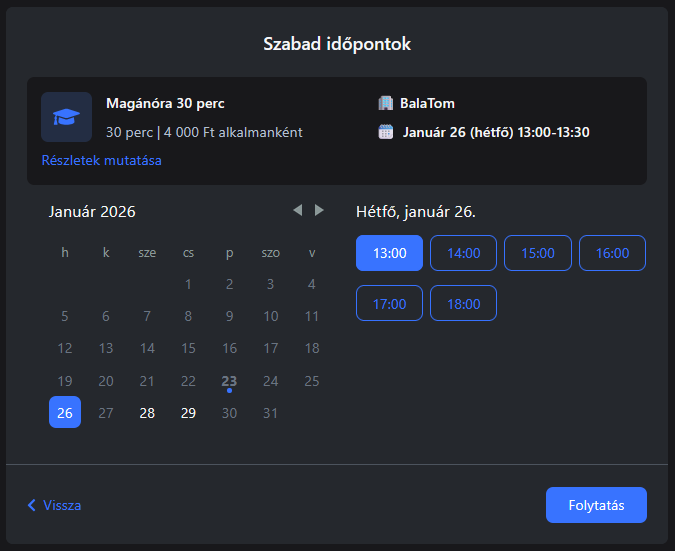Click day 20 in the calendar
The image size is (675, 551).
(x=106, y=381)
